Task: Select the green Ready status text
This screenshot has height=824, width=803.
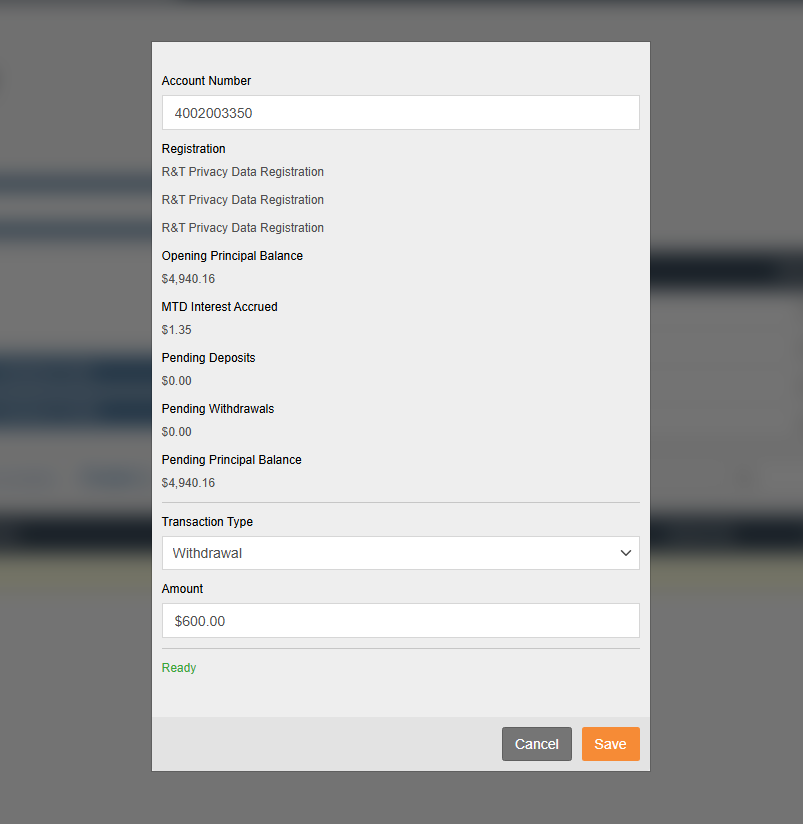Action: pyautogui.click(x=179, y=667)
